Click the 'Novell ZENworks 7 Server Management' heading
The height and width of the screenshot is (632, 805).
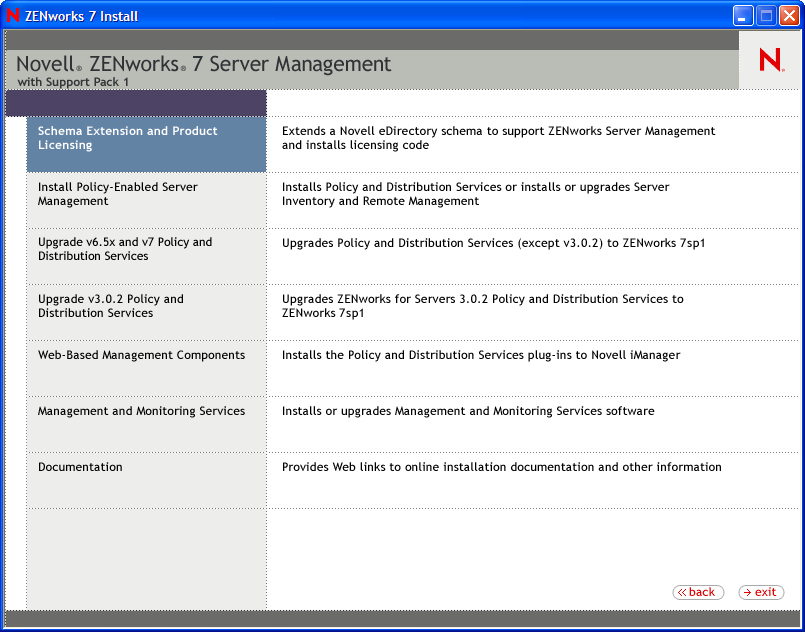[x=204, y=64]
